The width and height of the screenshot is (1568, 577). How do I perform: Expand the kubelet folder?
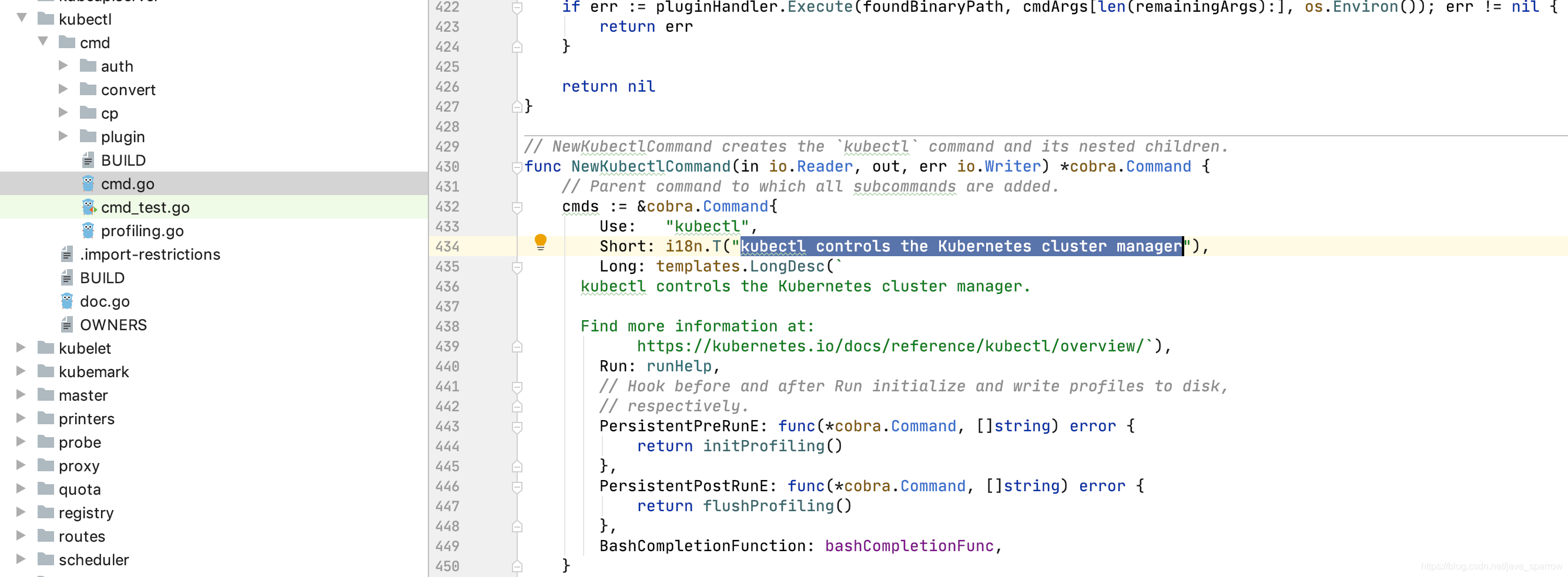point(21,347)
